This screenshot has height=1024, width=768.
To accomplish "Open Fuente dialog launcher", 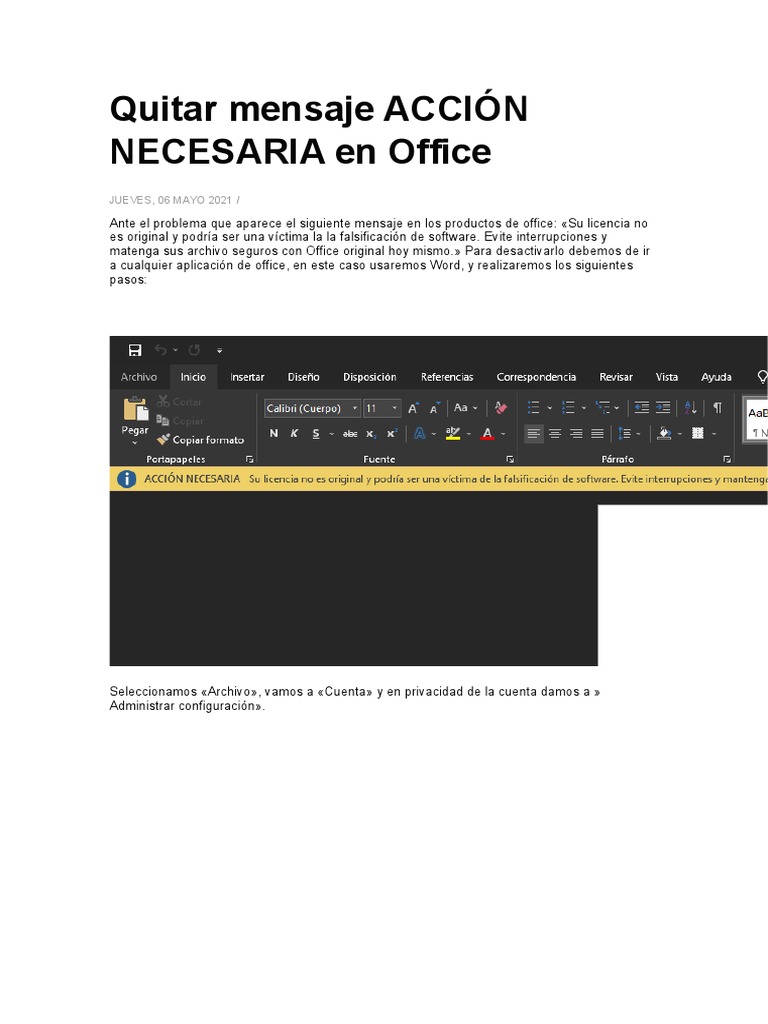I will pyautogui.click(x=509, y=459).
